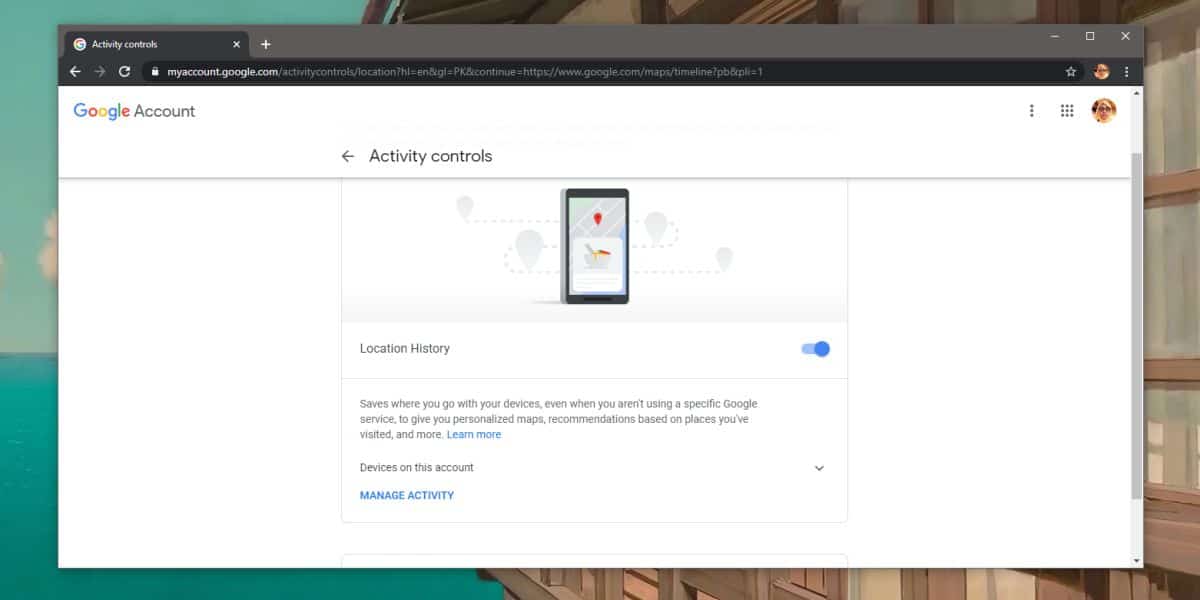Open a new tab with plus button
The image size is (1200, 600).
point(265,44)
